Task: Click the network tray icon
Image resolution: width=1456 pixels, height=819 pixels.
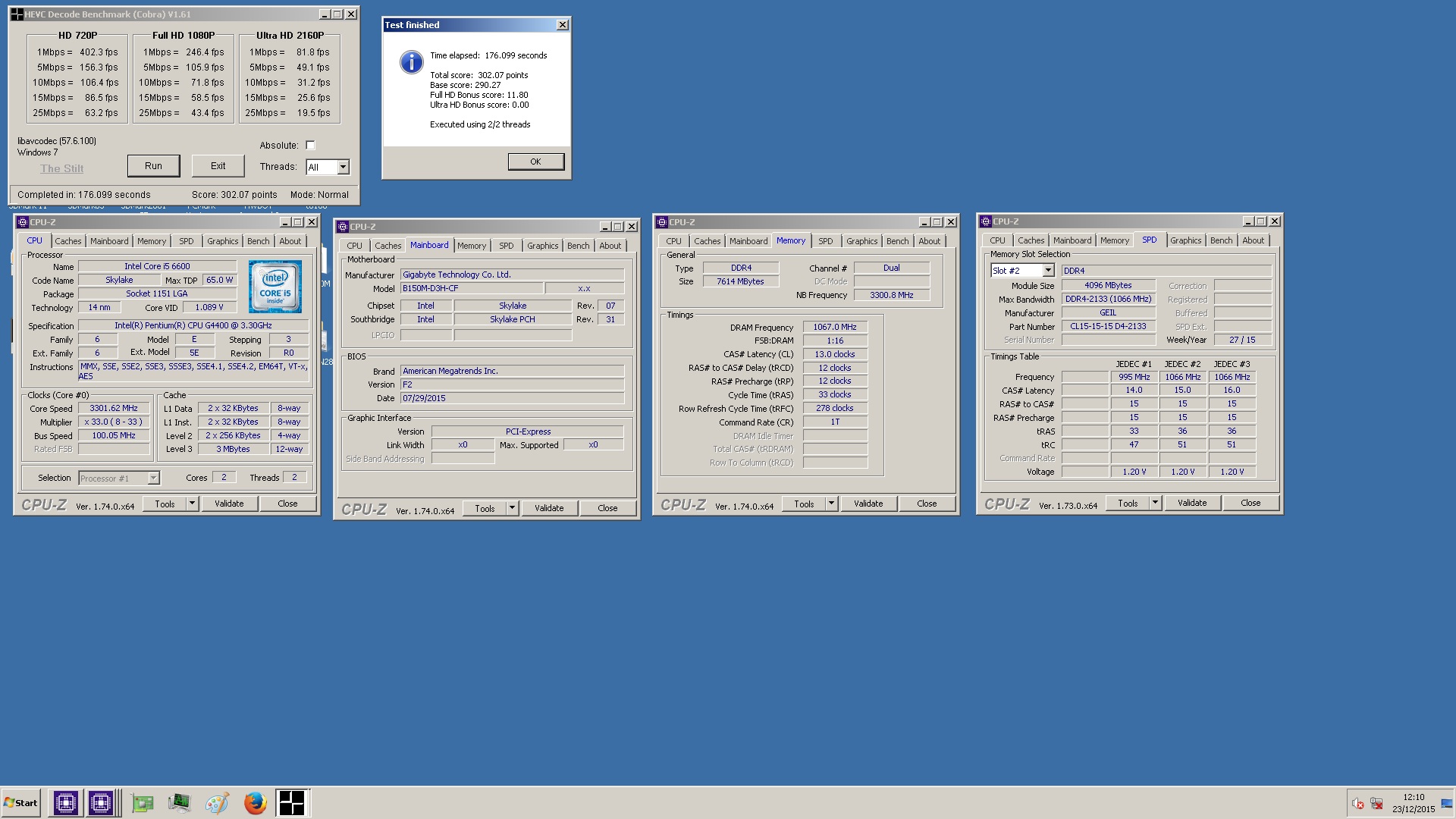Action: pos(1376,804)
